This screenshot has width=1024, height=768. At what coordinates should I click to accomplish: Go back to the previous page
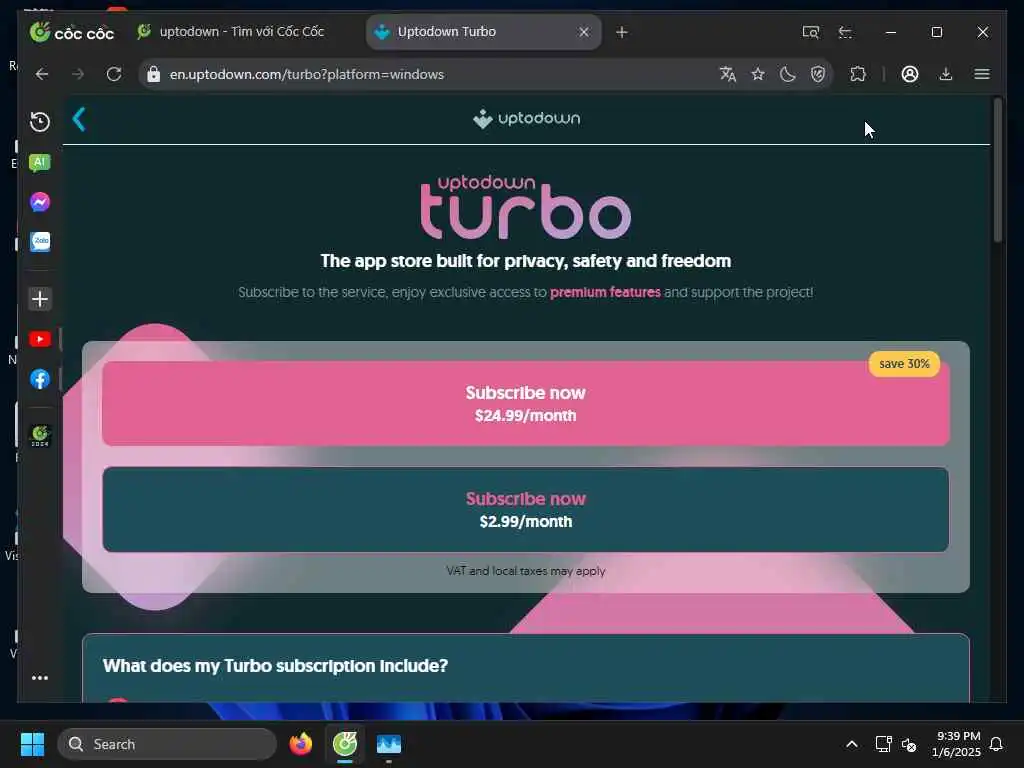(42, 74)
